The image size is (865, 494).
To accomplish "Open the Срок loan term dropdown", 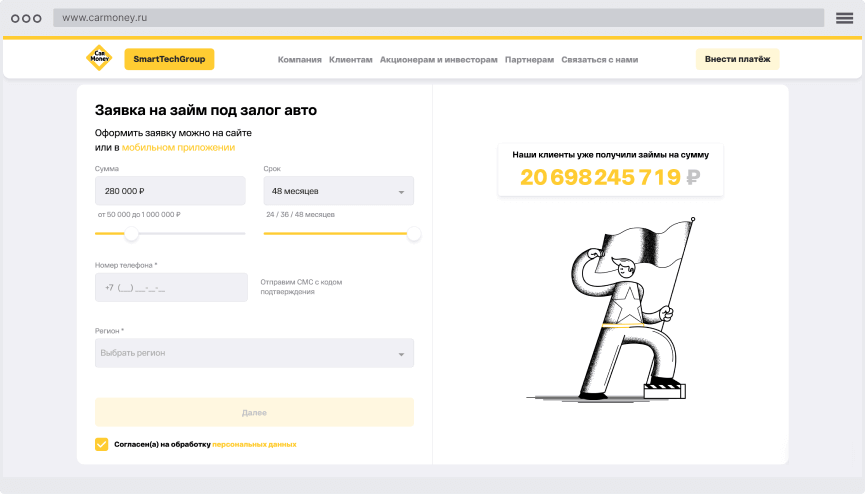I will [338, 191].
